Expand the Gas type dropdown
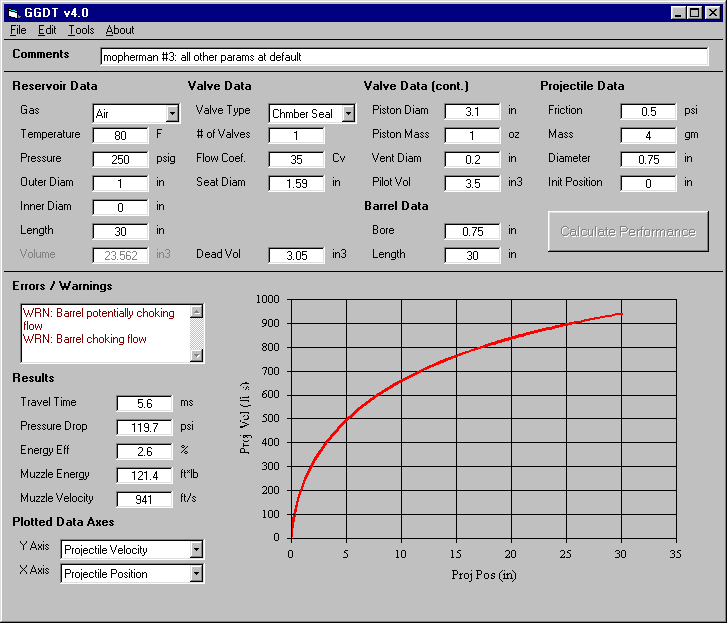This screenshot has height=623, width=727. click(172, 113)
